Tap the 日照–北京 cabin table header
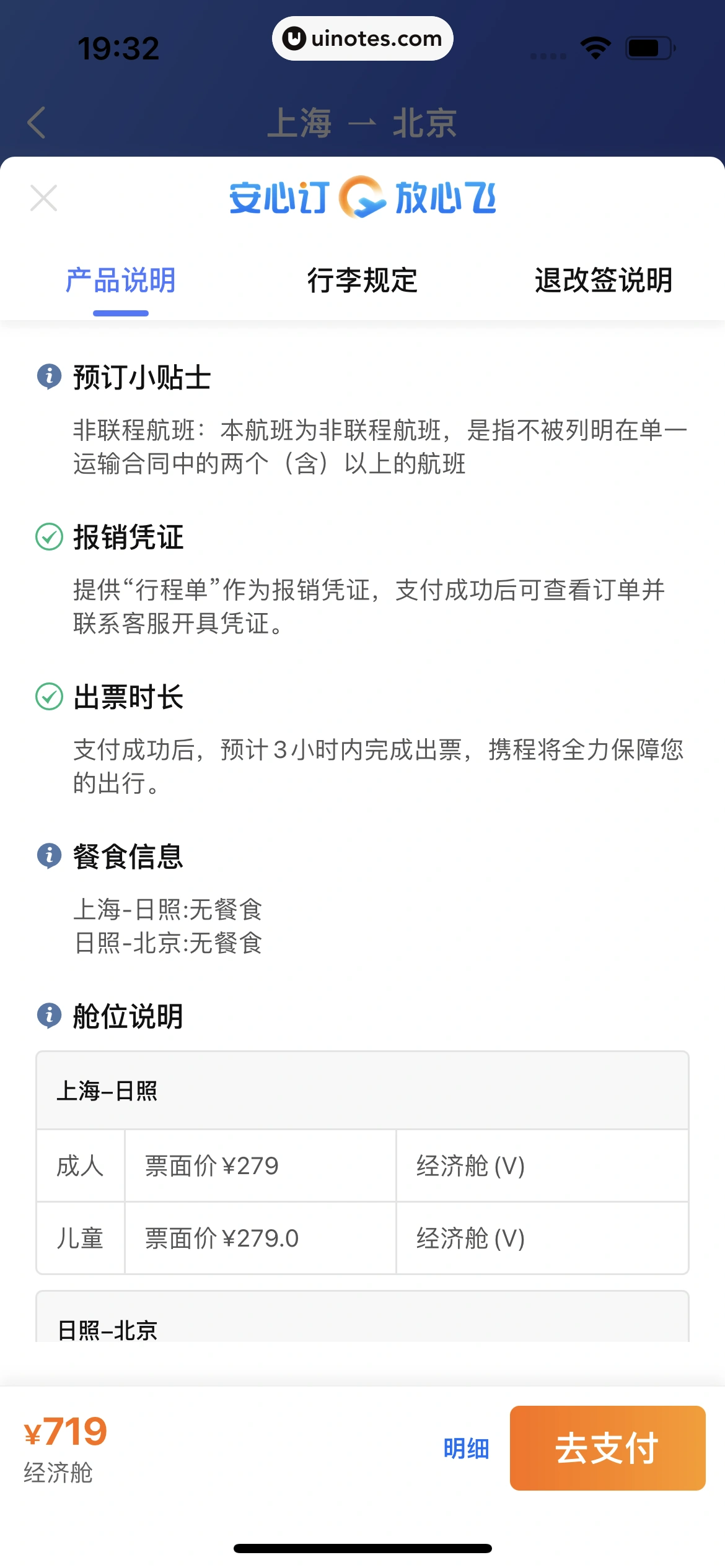The width and height of the screenshot is (725, 1568). click(107, 1329)
